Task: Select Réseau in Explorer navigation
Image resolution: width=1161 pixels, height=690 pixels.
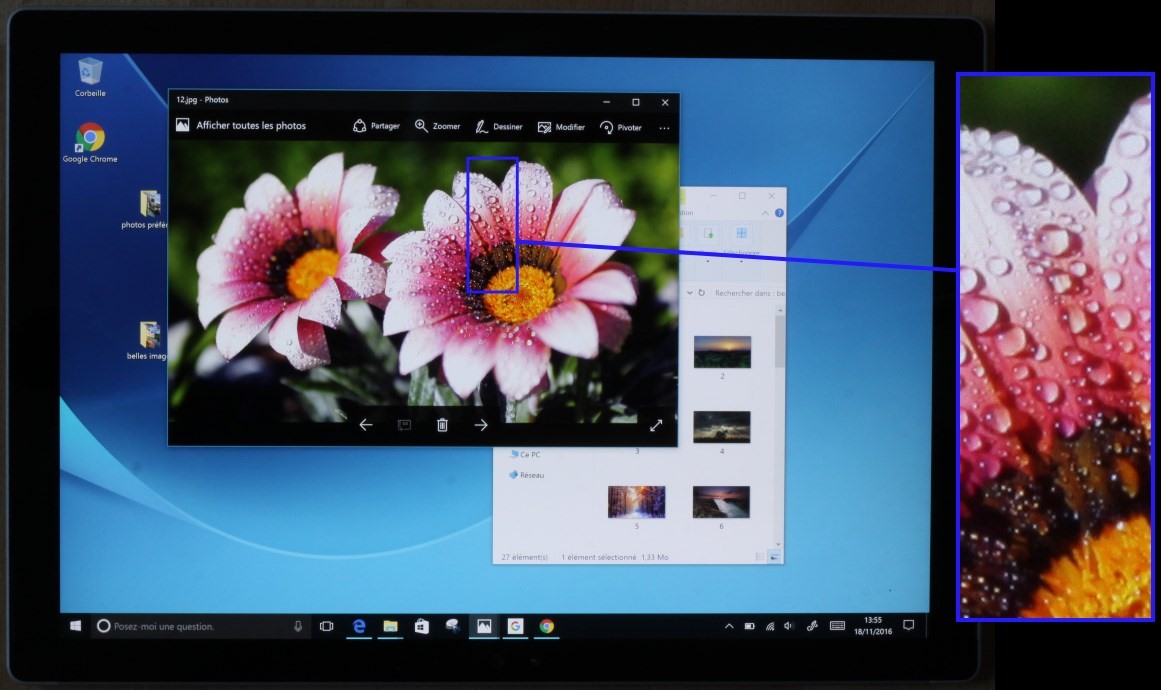Action: pyautogui.click(x=526, y=475)
